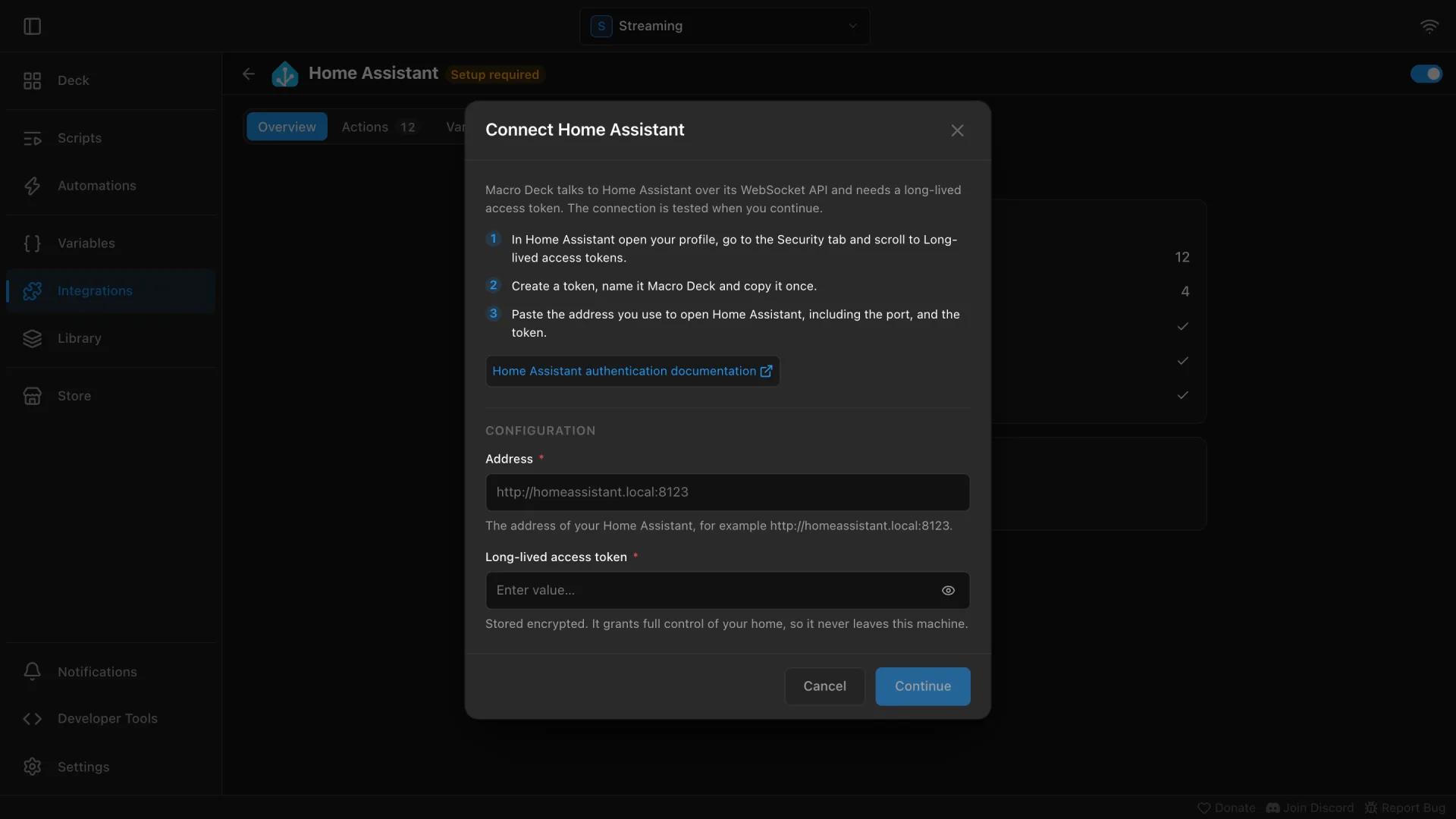The width and height of the screenshot is (1456, 819).
Task: Focus the Long-lived access token field
Action: (727, 590)
